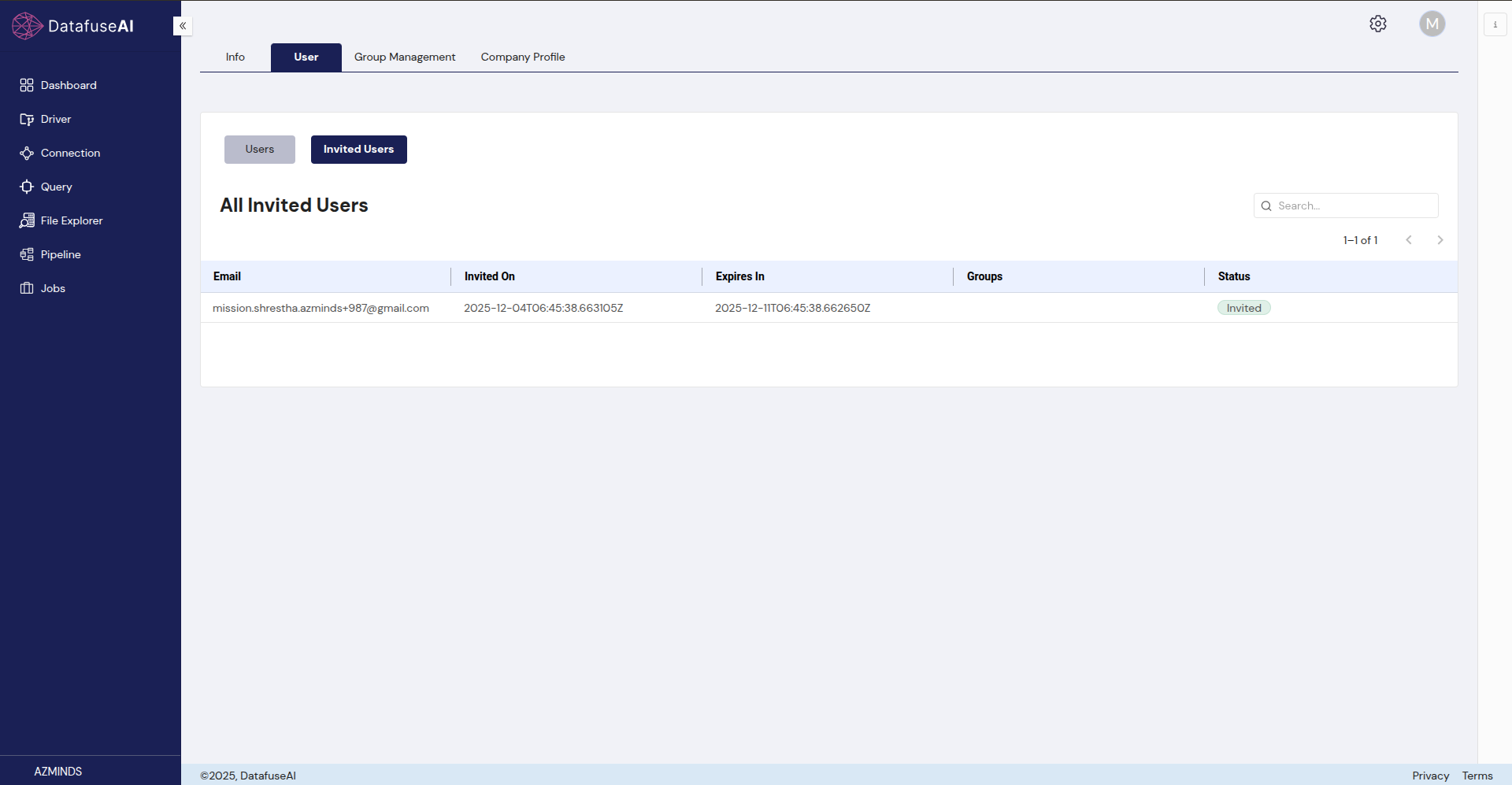View the Terms page
Image resolution: width=1512 pixels, height=785 pixels.
[1477, 776]
